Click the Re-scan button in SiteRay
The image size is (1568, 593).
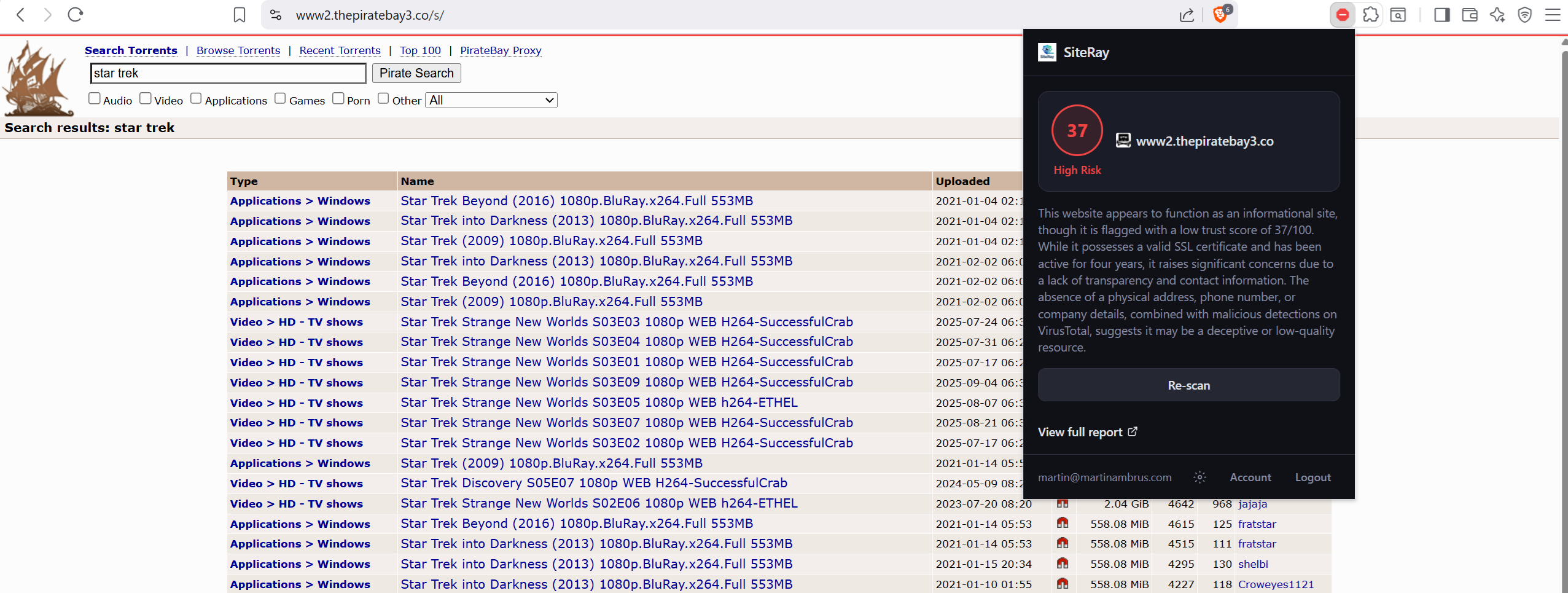tap(1188, 385)
